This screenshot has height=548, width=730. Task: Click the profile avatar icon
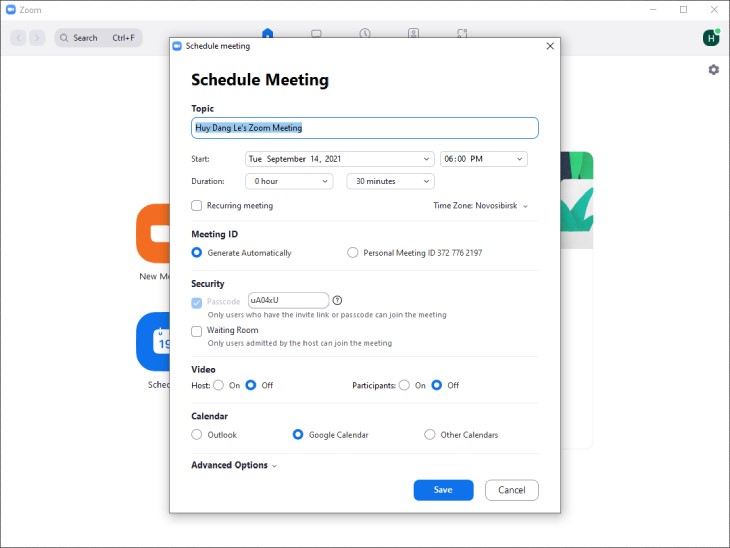[x=711, y=38]
